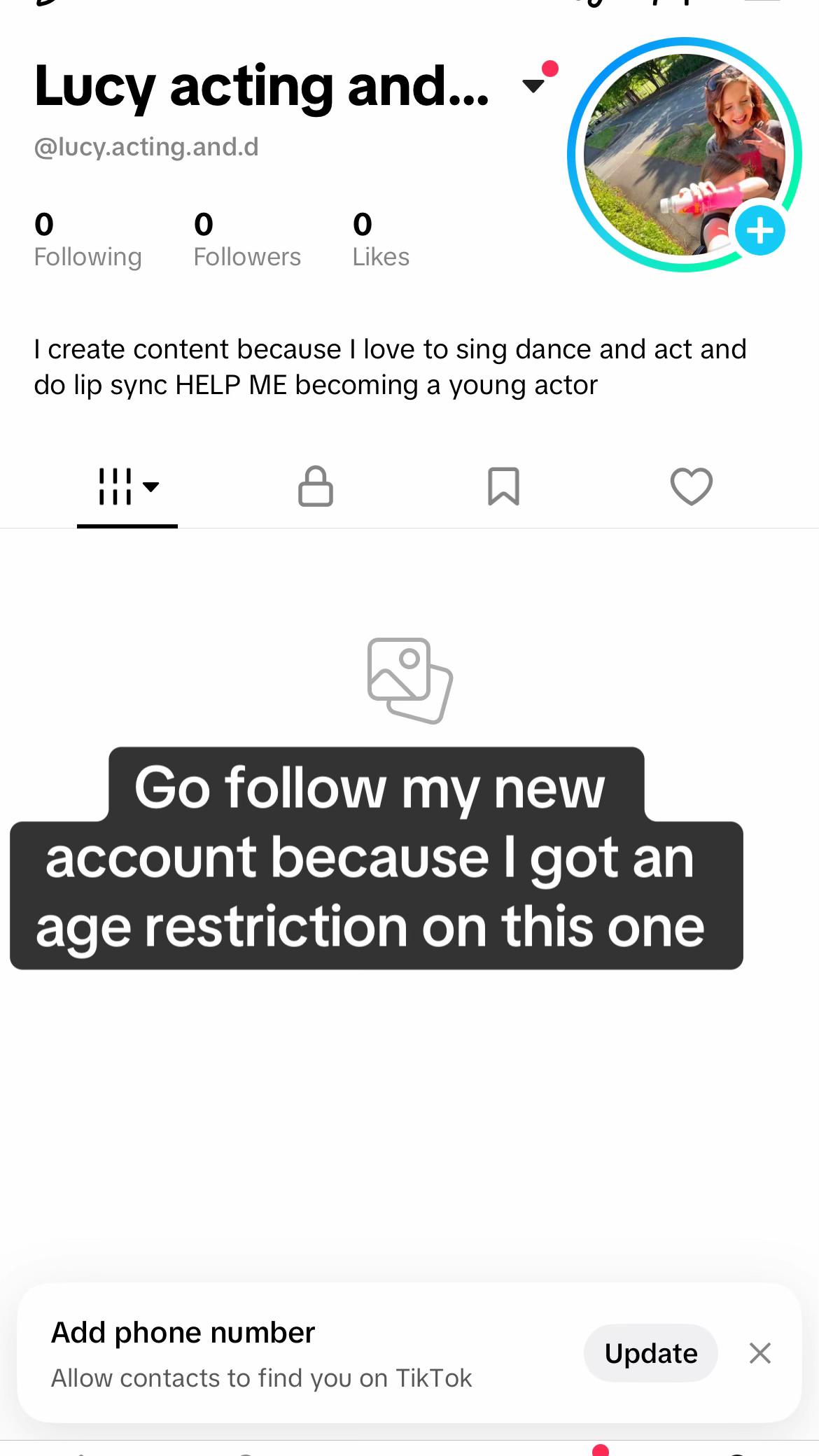The image size is (819, 1456).
Task: Show liked videos via heart icon
Action: 692,486
